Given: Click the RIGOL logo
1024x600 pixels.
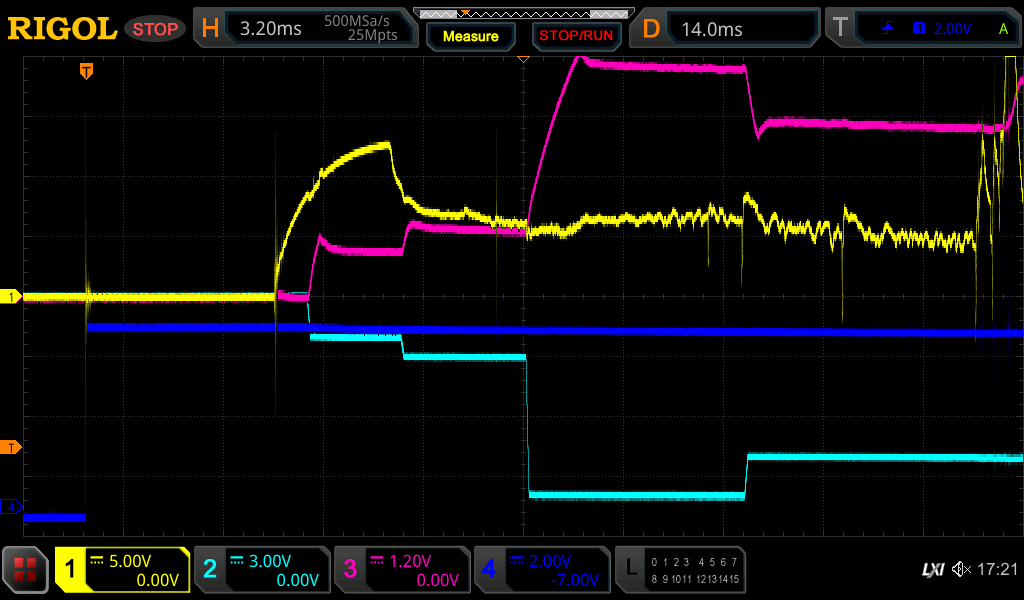Looking at the screenshot, I should (x=62, y=28).
